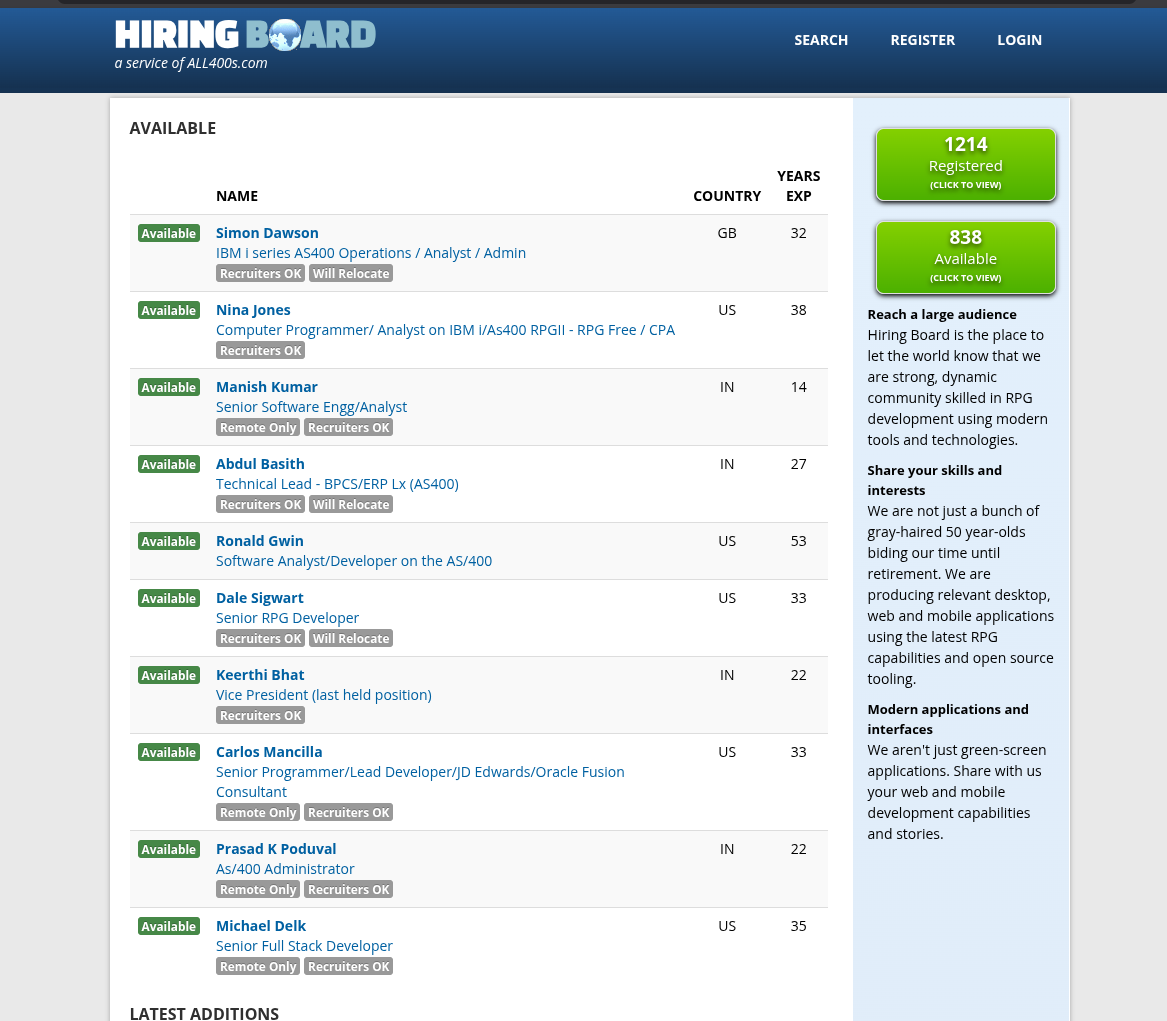Click Available badge beside Abdul Basith

[169, 464]
